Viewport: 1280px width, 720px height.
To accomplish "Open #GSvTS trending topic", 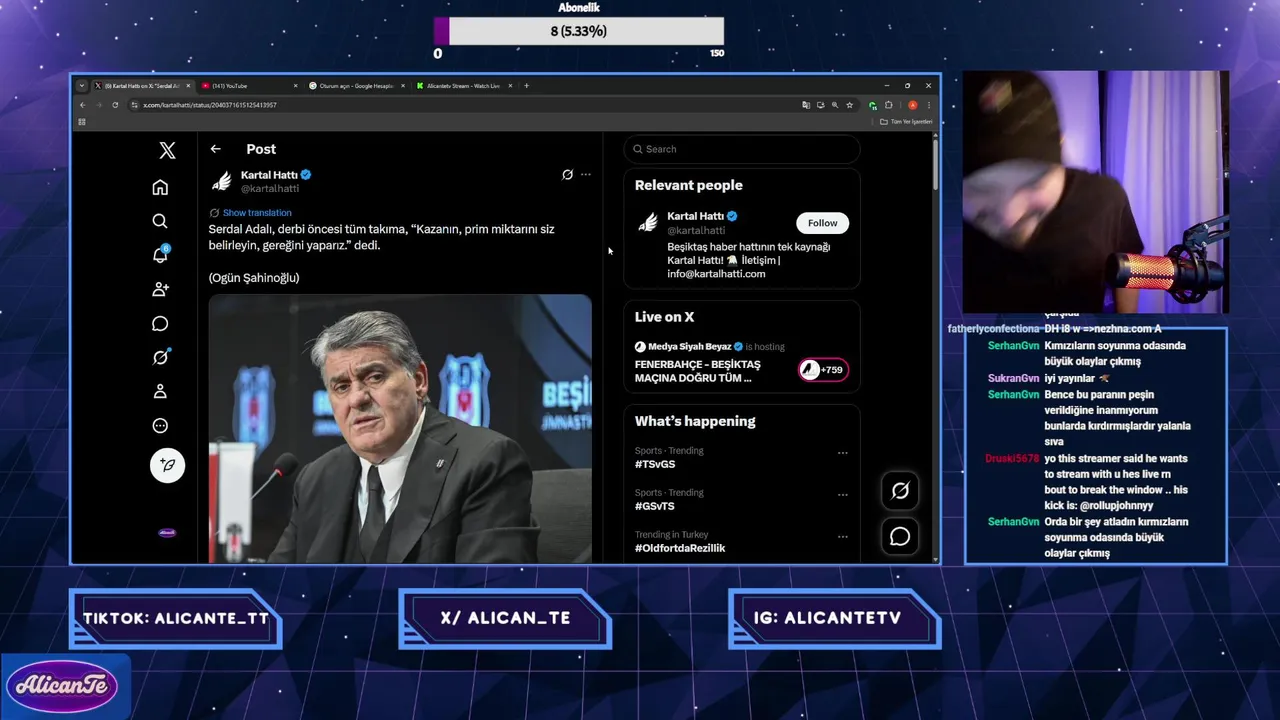I will point(655,506).
